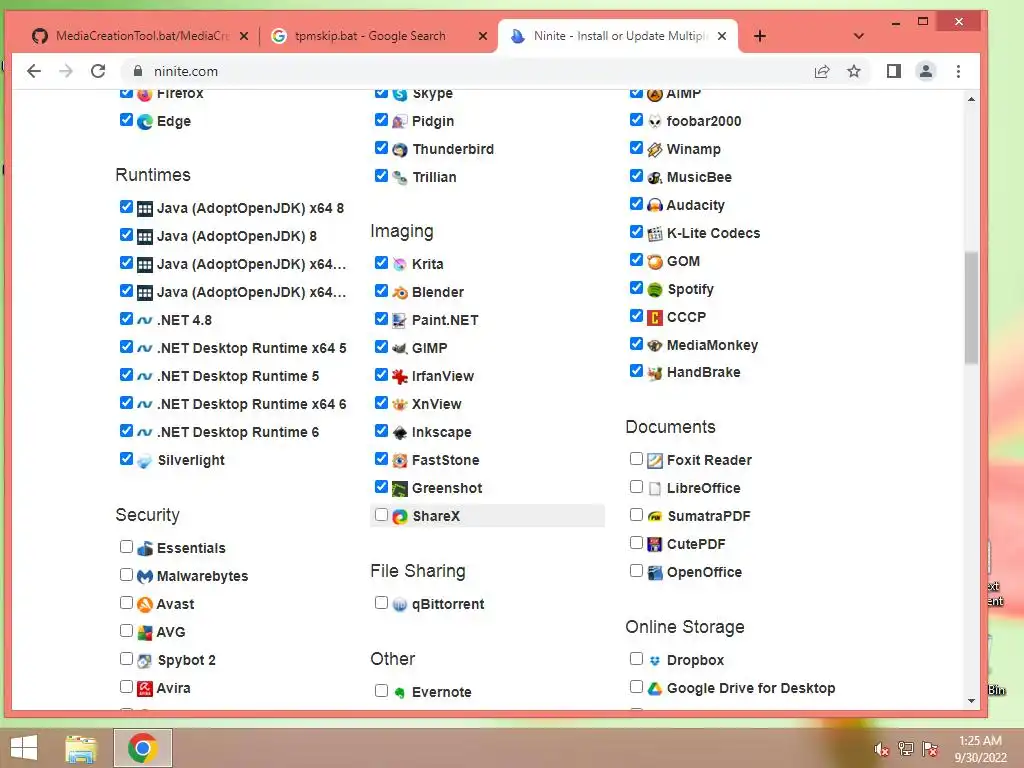Check the ShareX checkbox
The image size is (1024, 768).
coord(381,515)
